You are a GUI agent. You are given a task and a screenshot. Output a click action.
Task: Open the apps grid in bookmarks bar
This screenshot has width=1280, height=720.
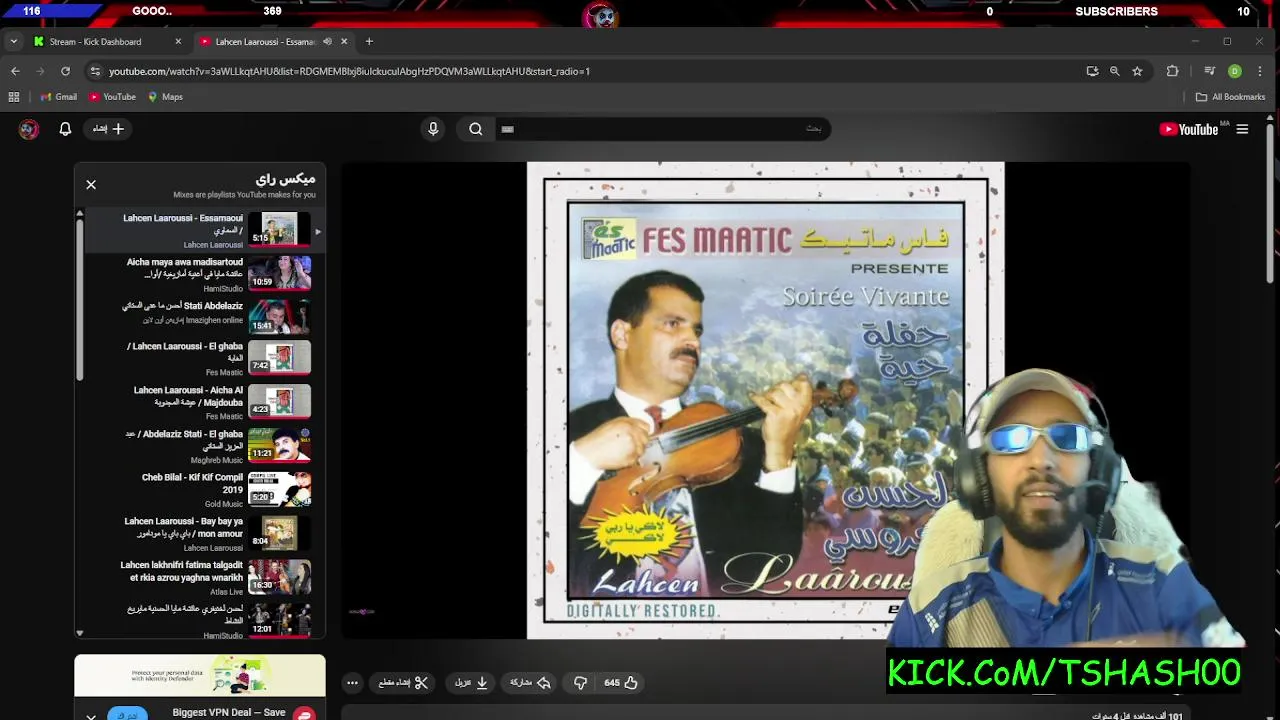coord(14,97)
